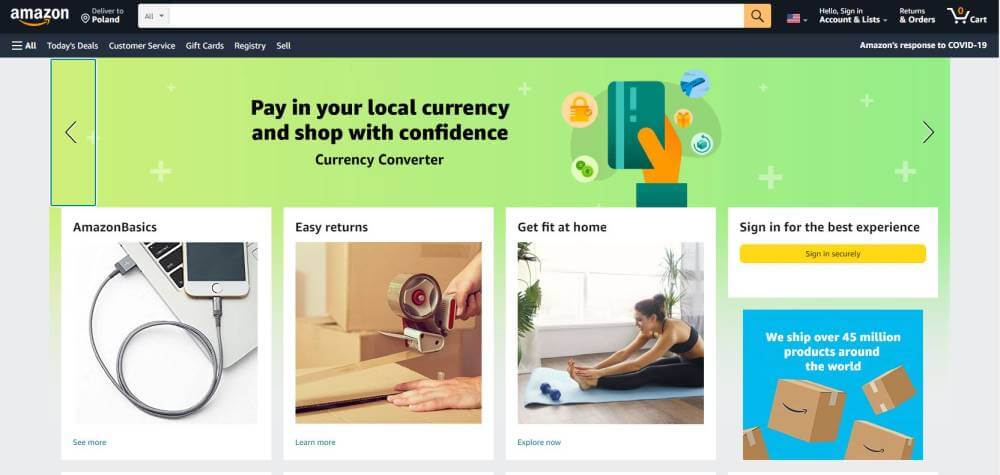Open Gift Cards in navigation bar
Image resolution: width=1000 pixels, height=475 pixels.
click(x=205, y=45)
